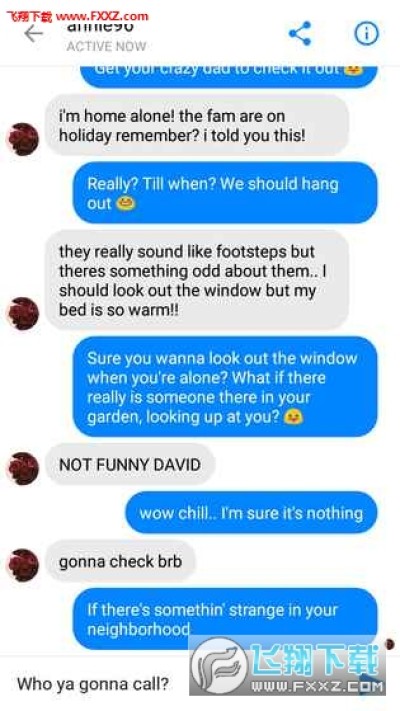400x711 pixels.
Task: Select the "gonna check brb" message
Action: [120, 561]
